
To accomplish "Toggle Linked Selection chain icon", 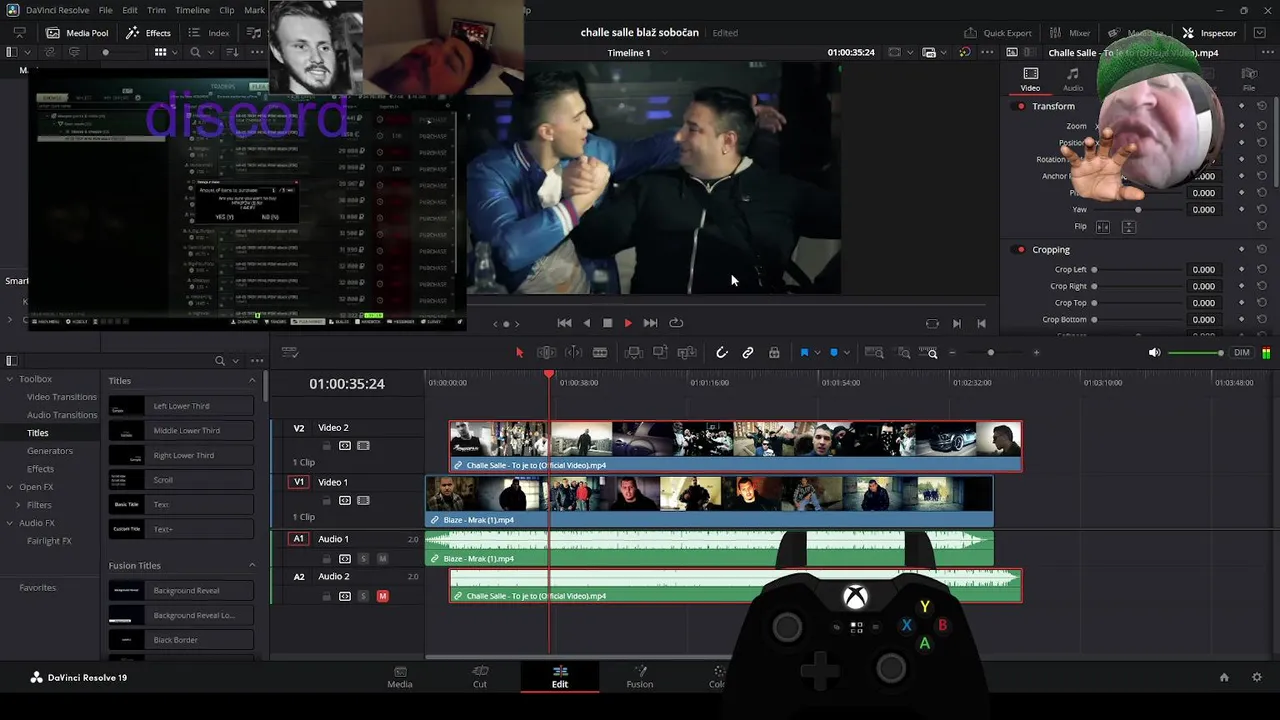I will 747,353.
